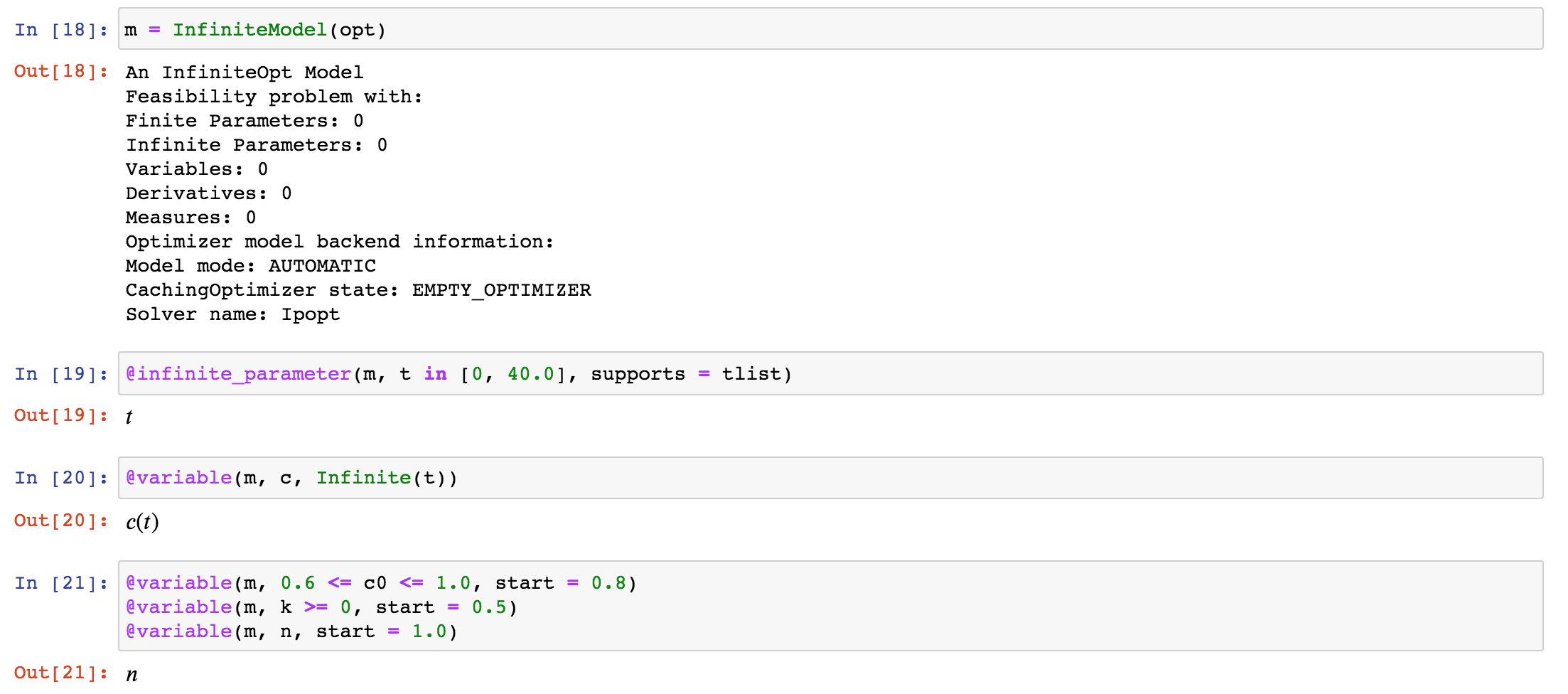Click the 40.0 value in cell 19

coord(531,374)
